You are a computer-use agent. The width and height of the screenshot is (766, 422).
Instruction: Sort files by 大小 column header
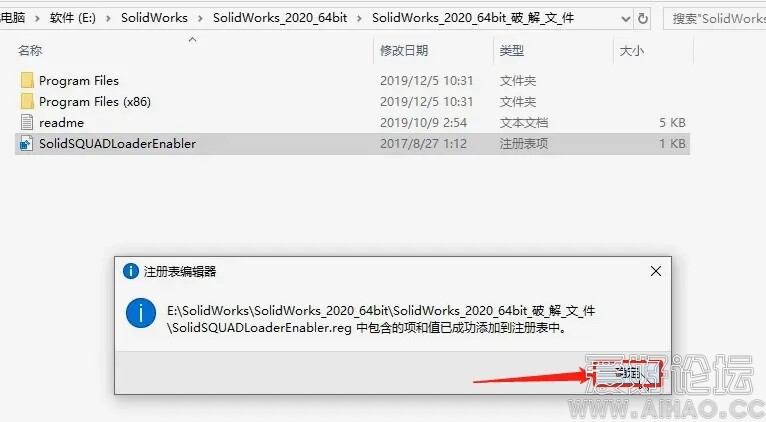(632, 50)
